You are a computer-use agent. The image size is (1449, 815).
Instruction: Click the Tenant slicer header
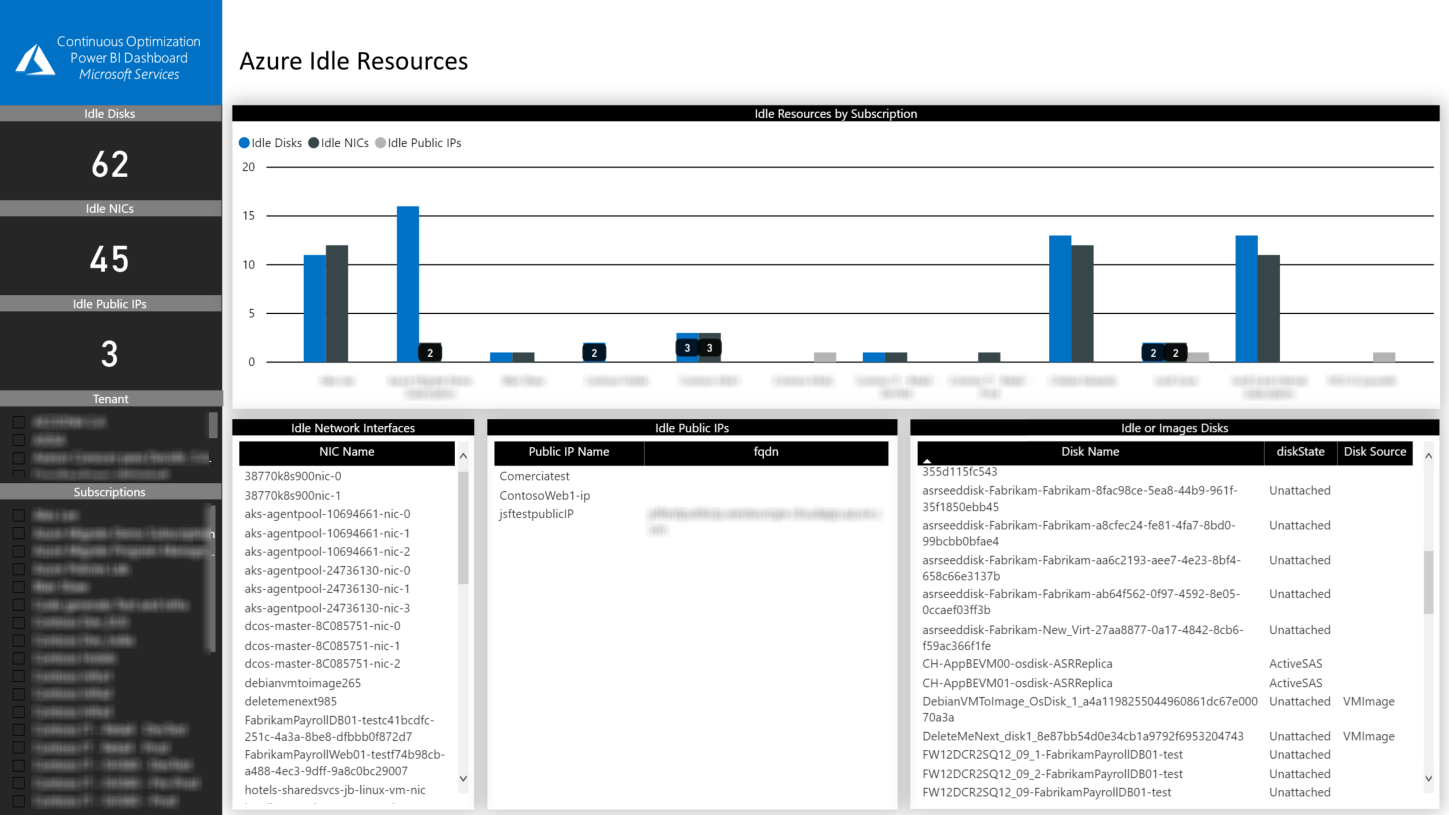(111, 399)
